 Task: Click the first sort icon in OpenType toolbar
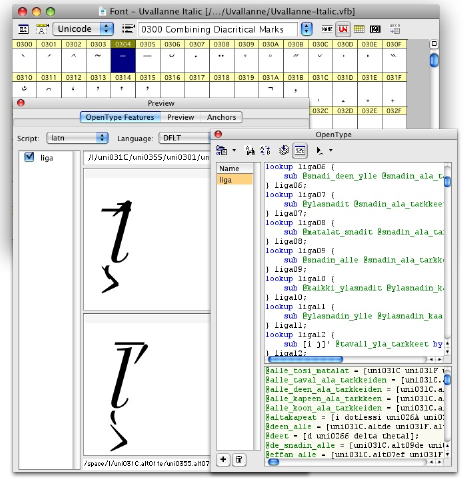250,150
